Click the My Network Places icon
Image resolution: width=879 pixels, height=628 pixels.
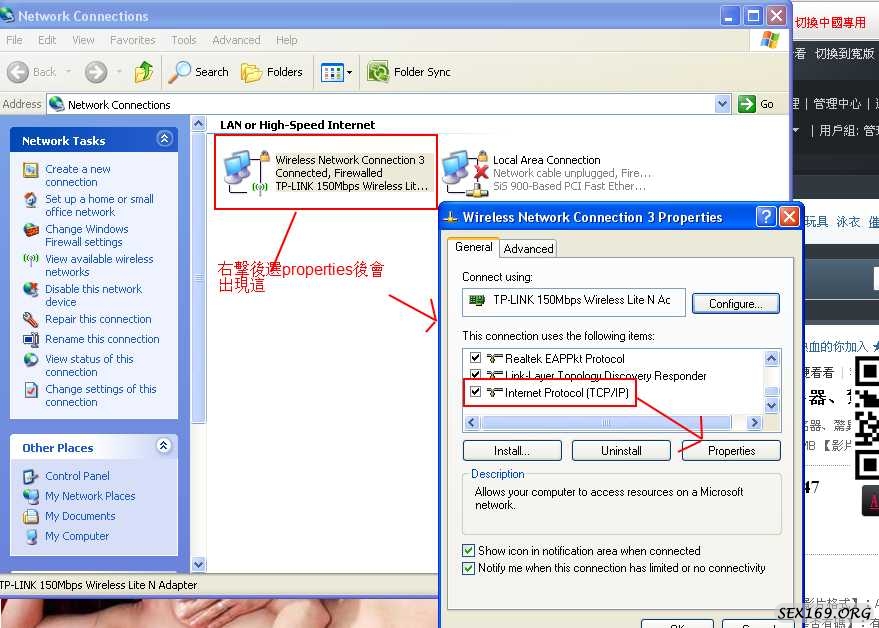click(x=30, y=496)
